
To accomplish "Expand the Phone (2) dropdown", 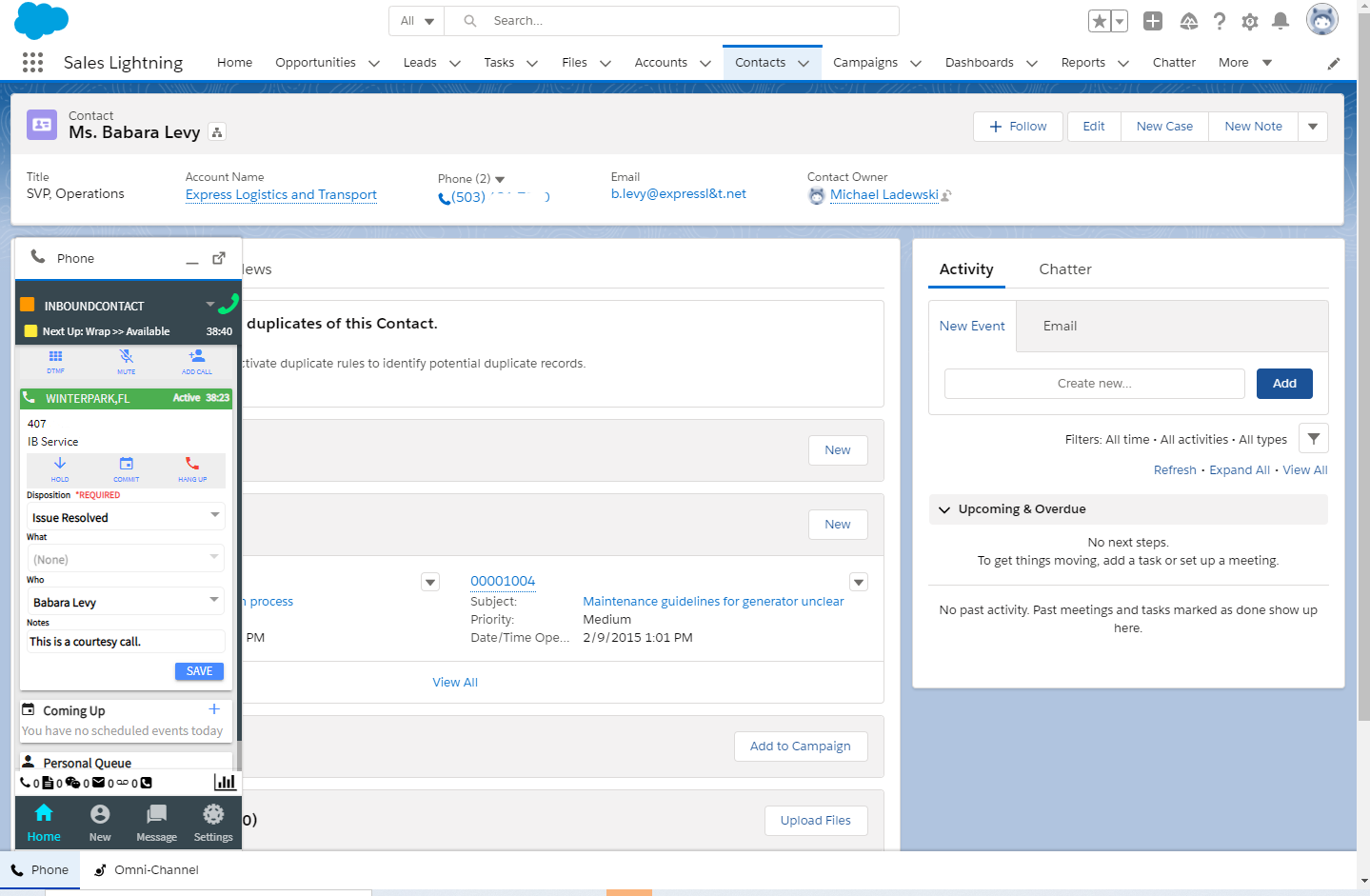I will (x=499, y=178).
